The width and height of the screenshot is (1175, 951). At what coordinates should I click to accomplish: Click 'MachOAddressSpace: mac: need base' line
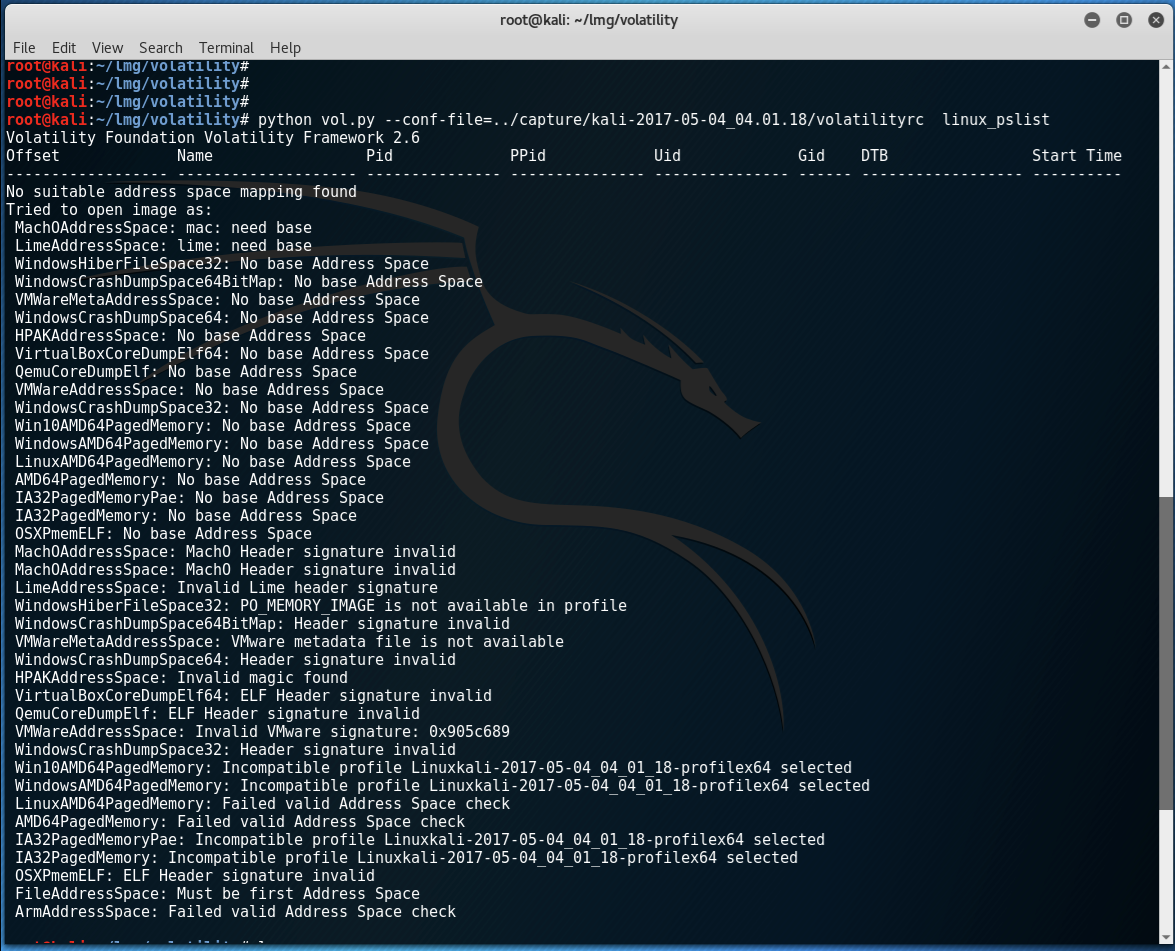pyautogui.click(x=163, y=228)
